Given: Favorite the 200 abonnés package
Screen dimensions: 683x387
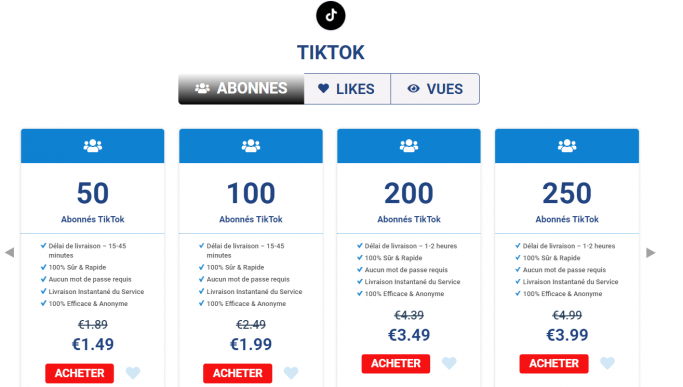Looking at the screenshot, I should pyautogui.click(x=449, y=363).
